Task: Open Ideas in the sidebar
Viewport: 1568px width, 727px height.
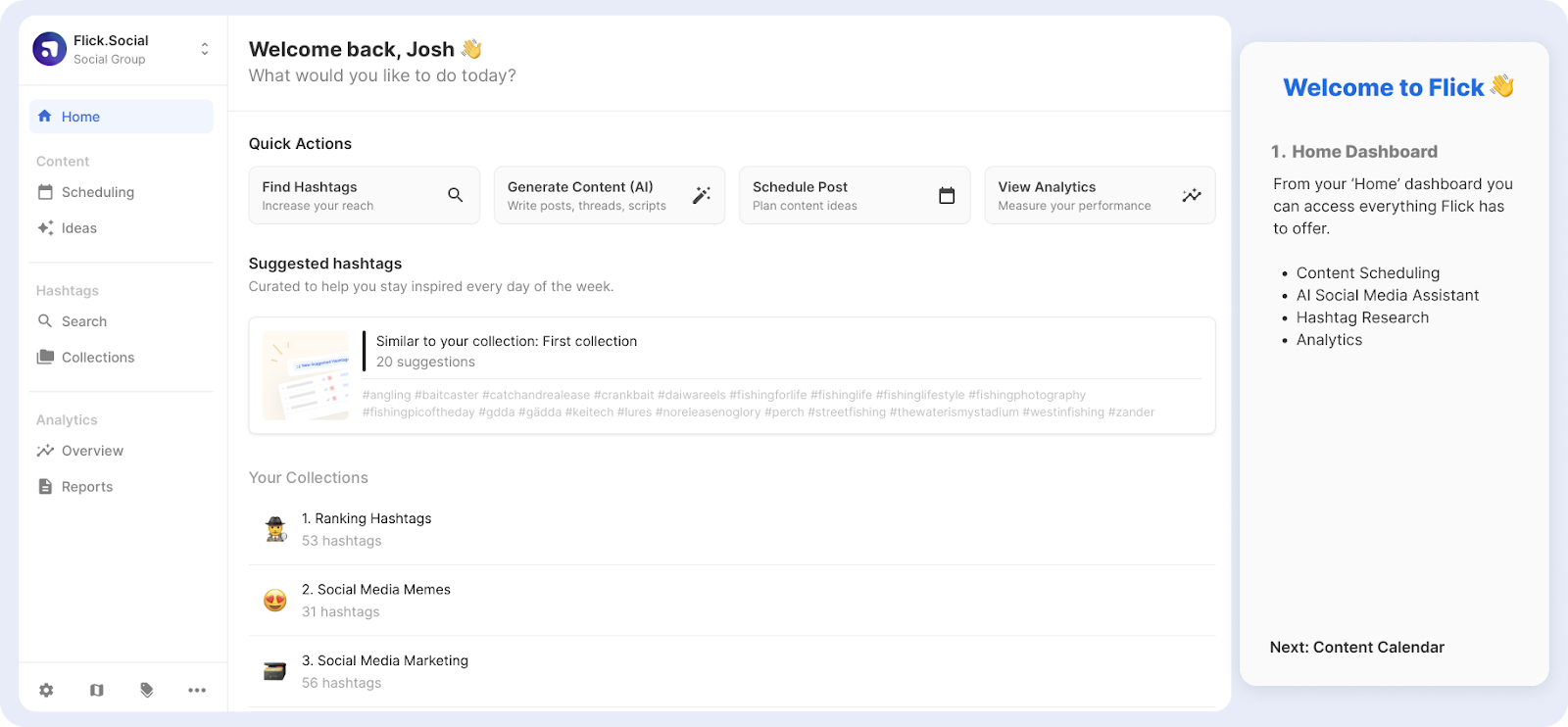Action: click(78, 228)
